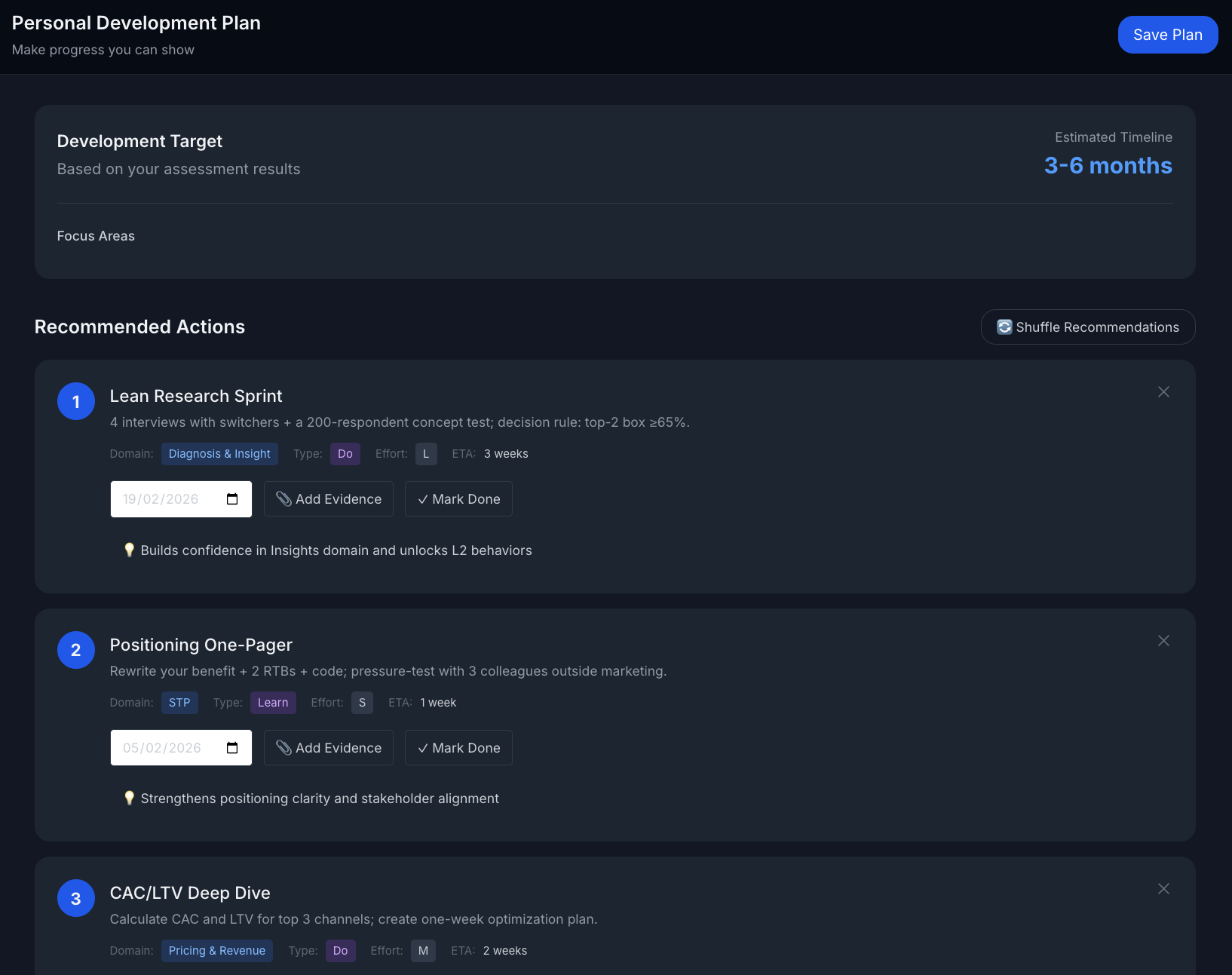
Task: Dismiss the Lean Research Sprint card
Action: click(x=1163, y=392)
